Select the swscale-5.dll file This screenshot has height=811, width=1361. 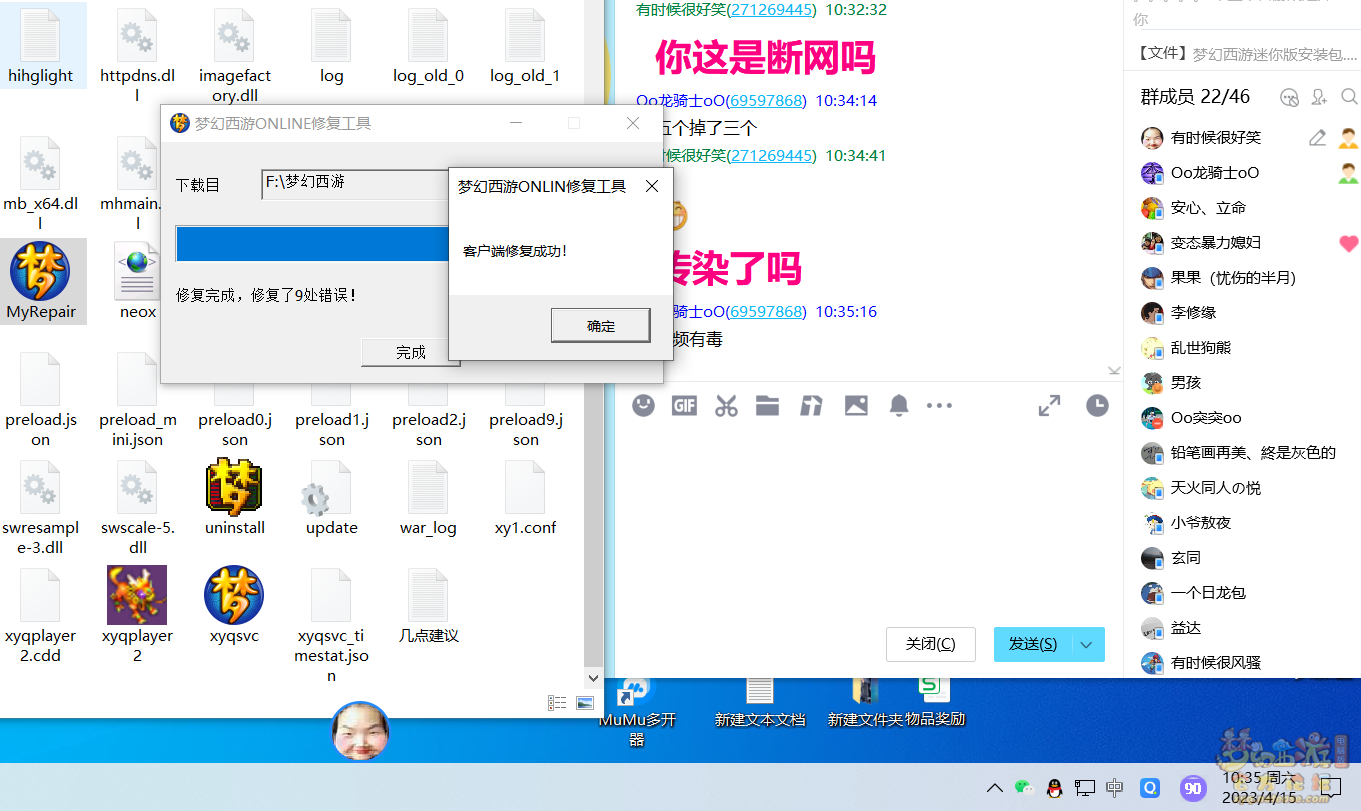pyautogui.click(x=137, y=506)
